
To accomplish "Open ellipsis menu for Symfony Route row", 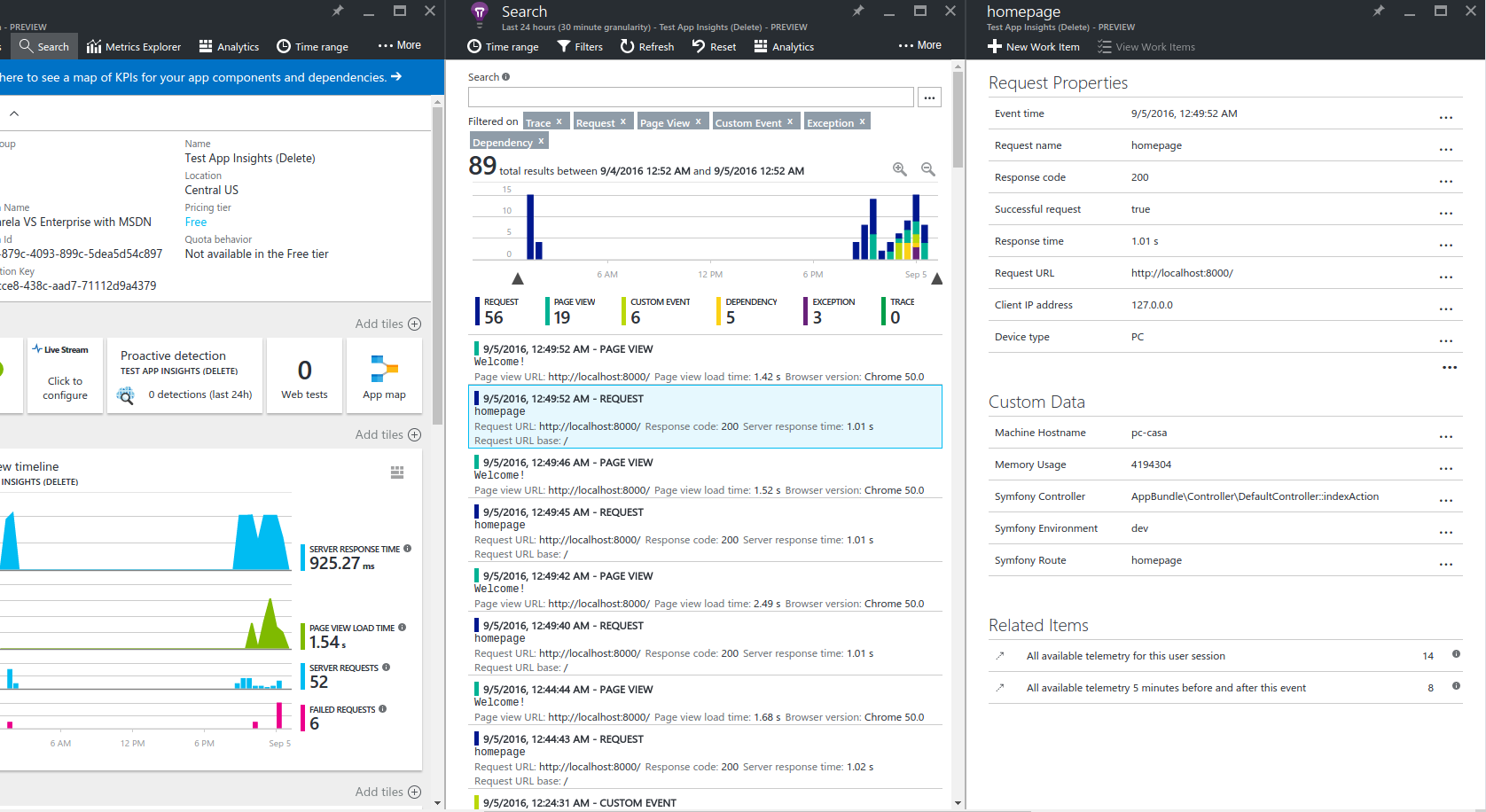I will pyautogui.click(x=1446, y=565).
